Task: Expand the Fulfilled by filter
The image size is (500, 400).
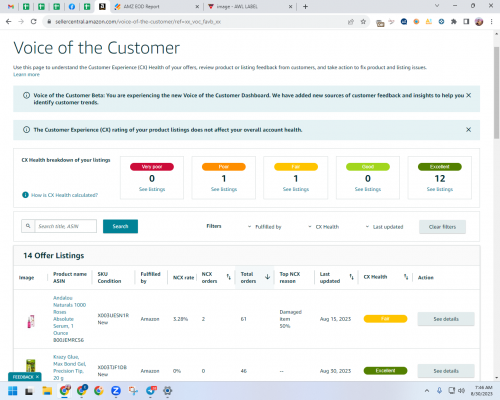Action: [265, 227]
